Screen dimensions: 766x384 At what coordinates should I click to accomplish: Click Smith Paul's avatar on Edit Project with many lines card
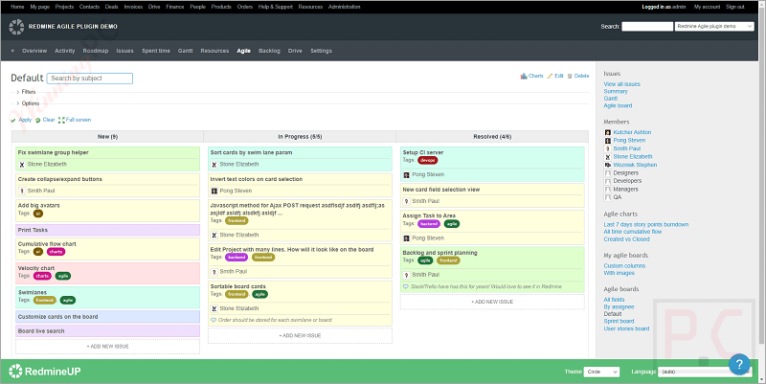pos(214,272)
